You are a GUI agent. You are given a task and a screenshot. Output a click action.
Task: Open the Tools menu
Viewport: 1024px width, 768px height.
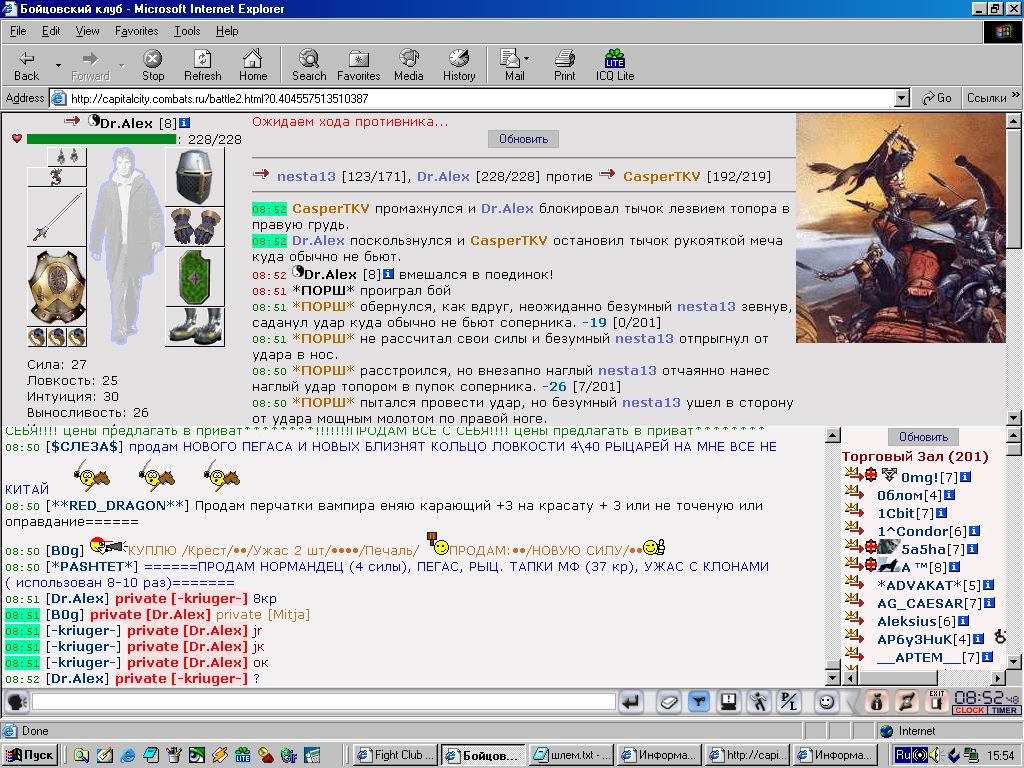pos(187,31)
